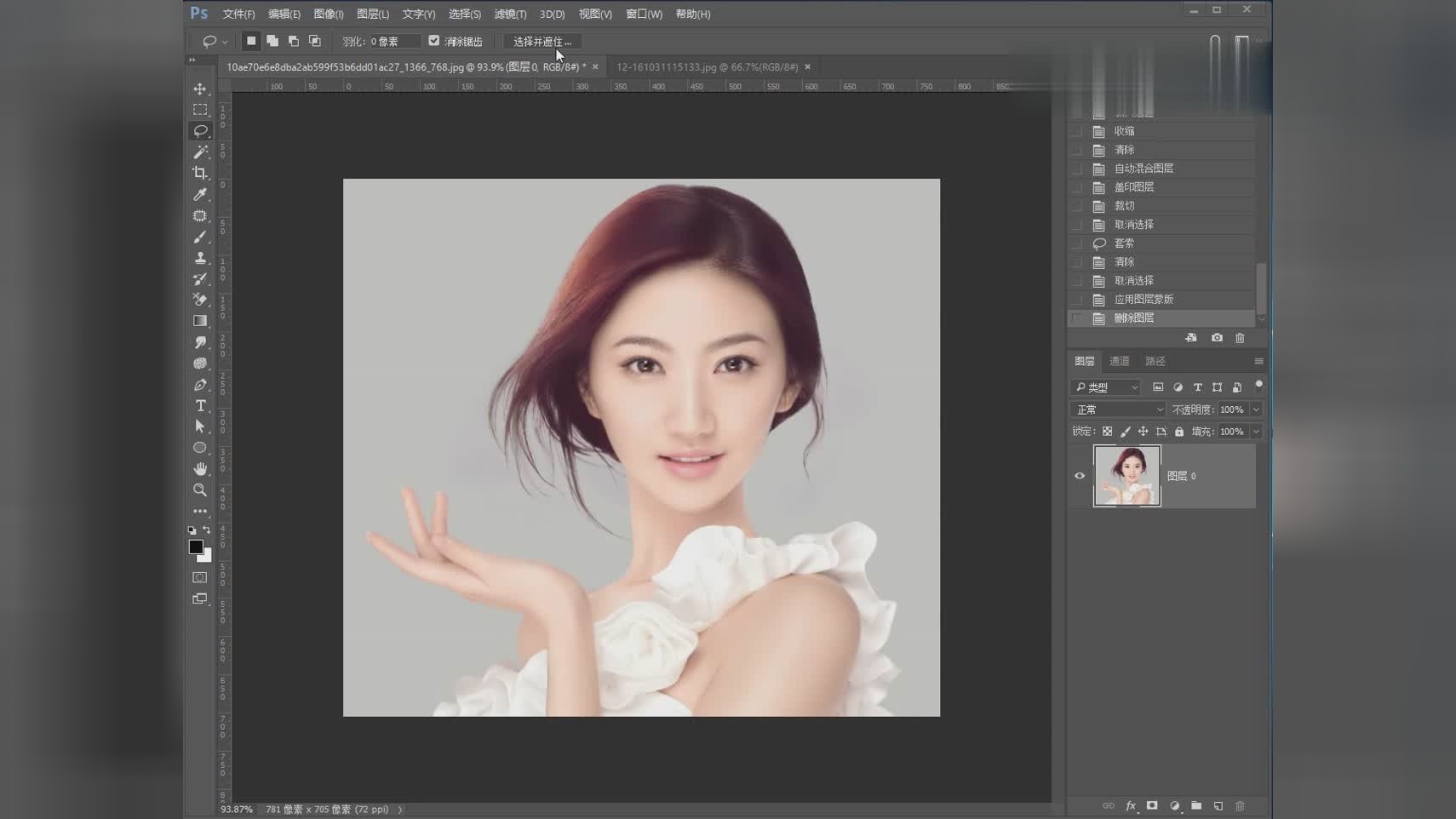Select Add to Selection mode button
This screenshot has height=819, width=1456.
pos(272,41)
